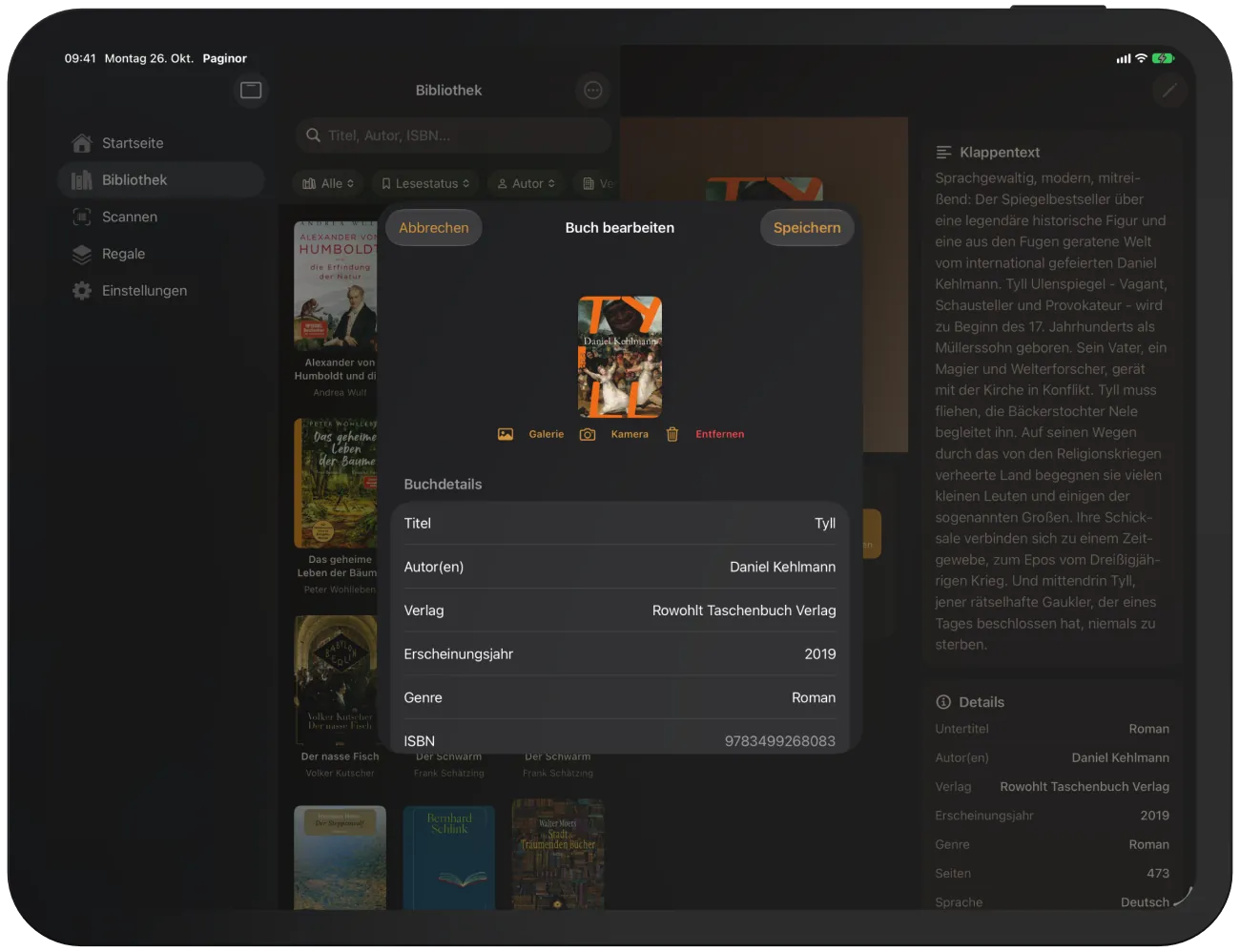Select Startseite in the sidebar
The image size is (1240, 952).
[x=160, y=143]
